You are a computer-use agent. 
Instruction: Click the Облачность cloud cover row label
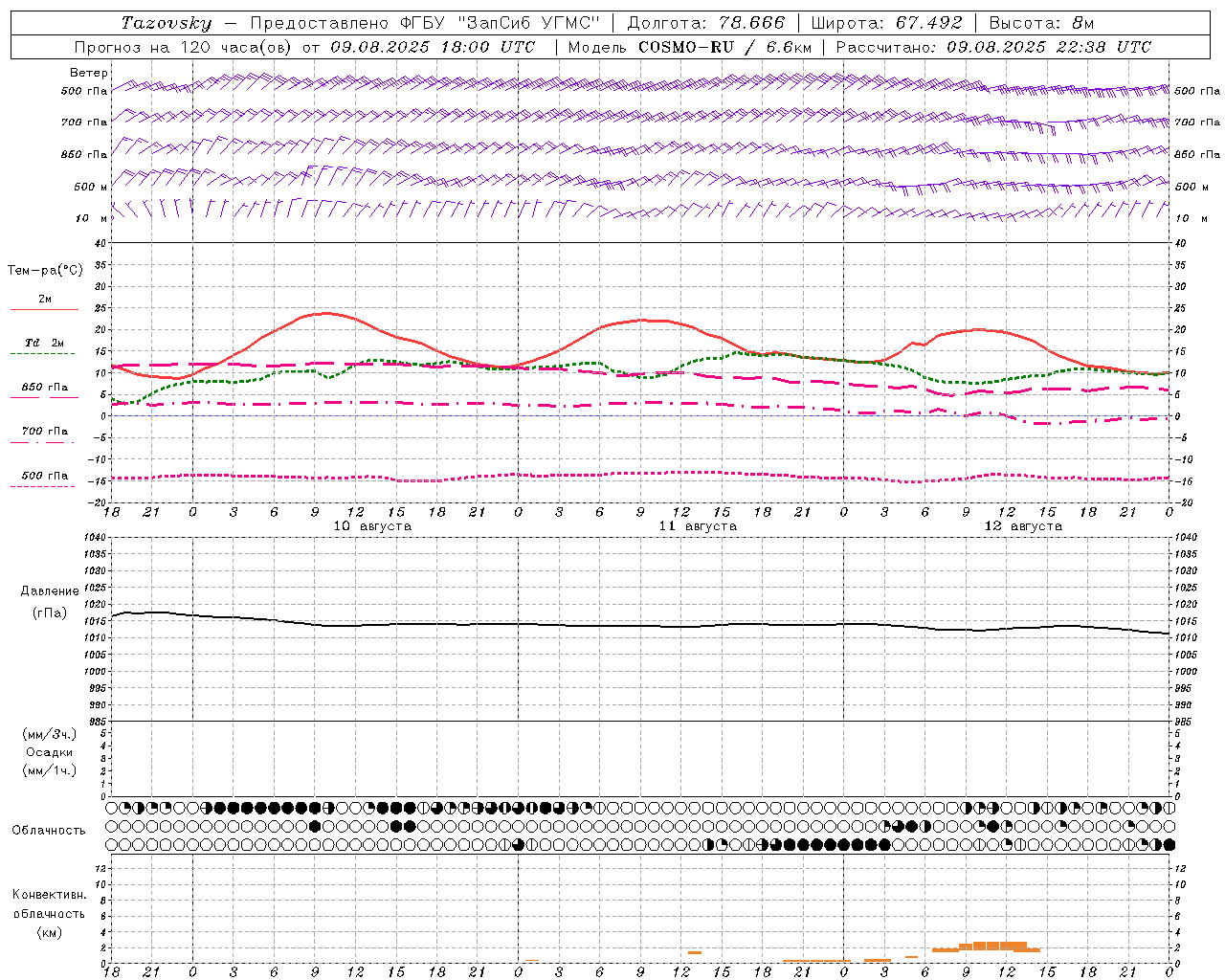pos(49,831)
